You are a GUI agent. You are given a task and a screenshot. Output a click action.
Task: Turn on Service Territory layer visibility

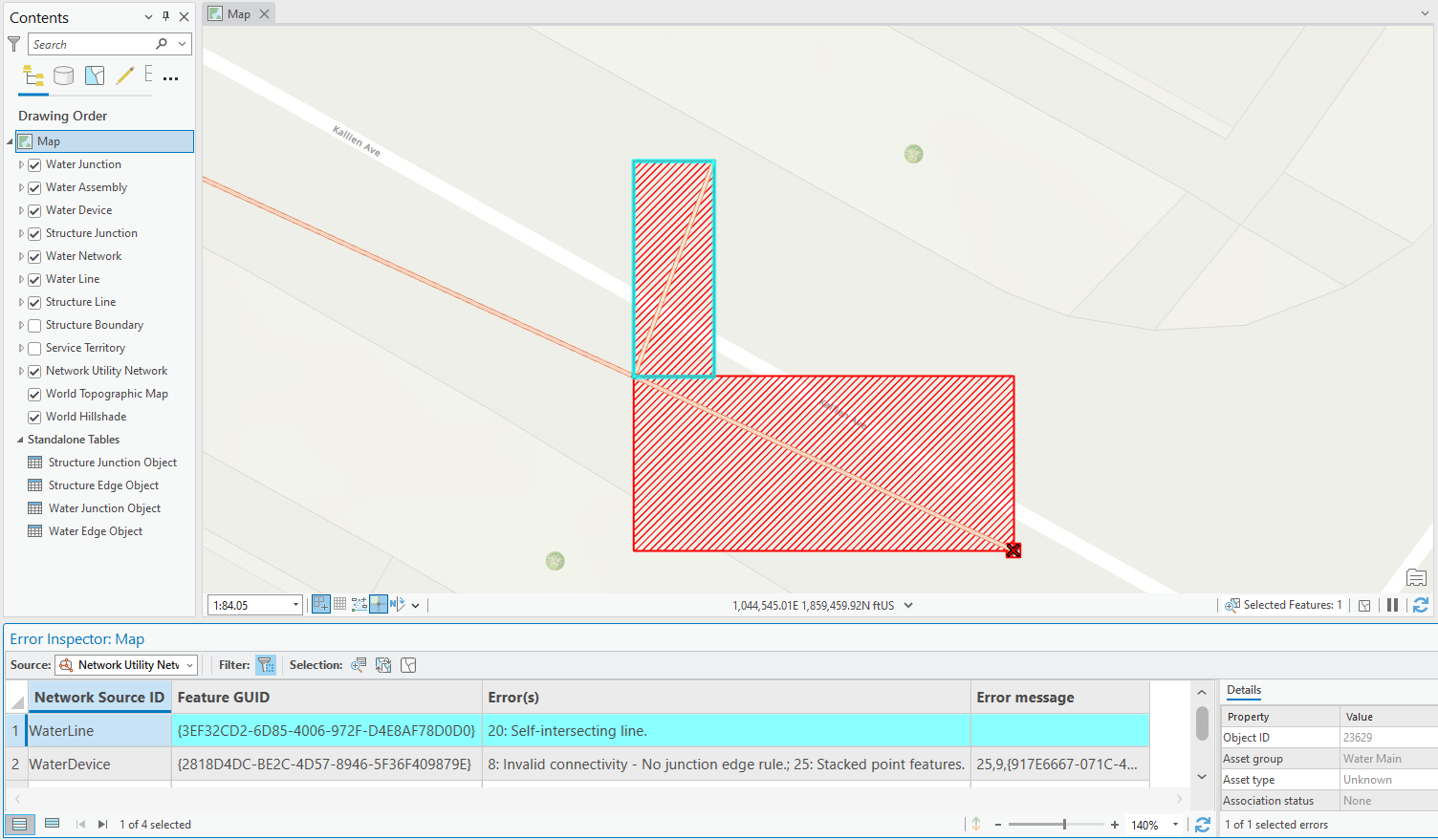[34, 348]
